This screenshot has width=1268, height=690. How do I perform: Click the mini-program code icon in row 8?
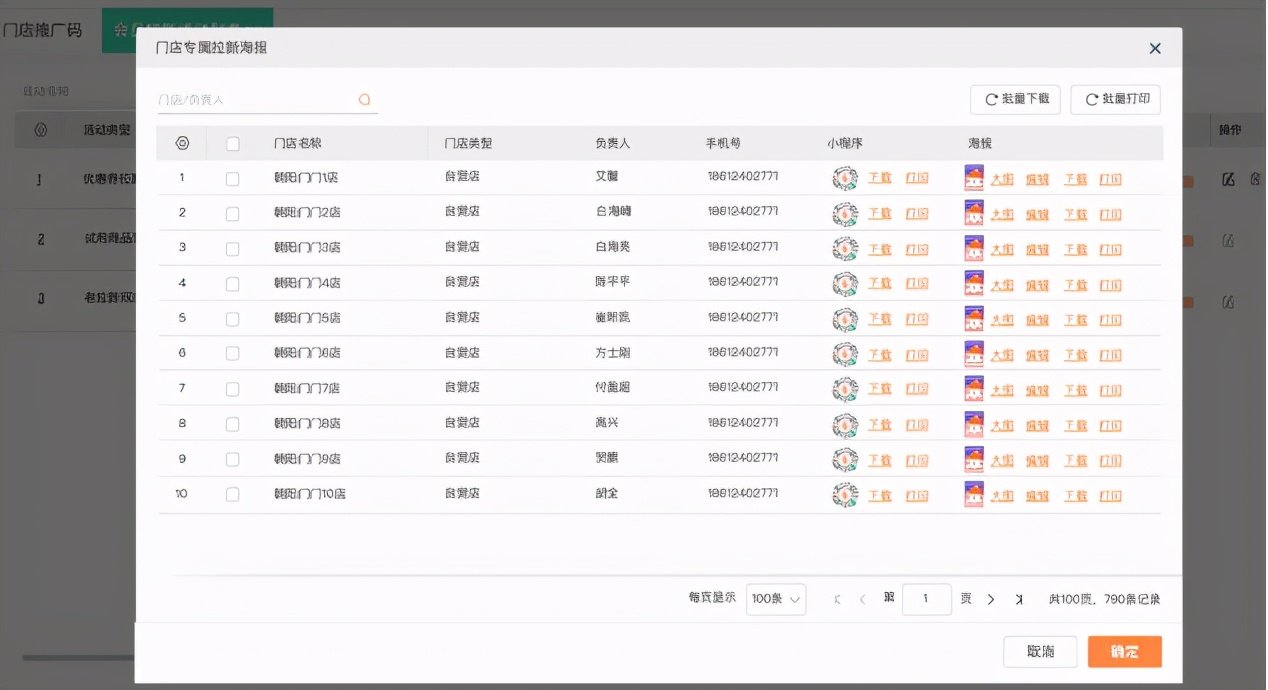845,424
